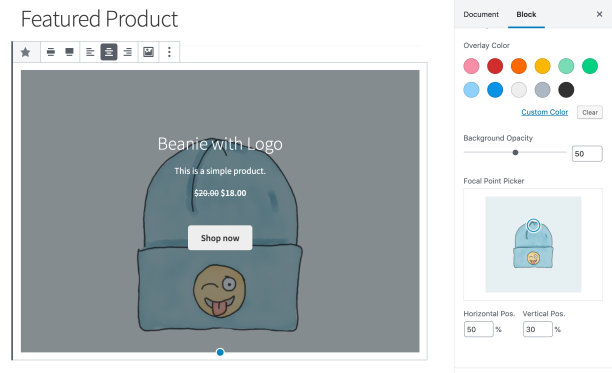Open the Custom Color link

click(x=544, y=112)
